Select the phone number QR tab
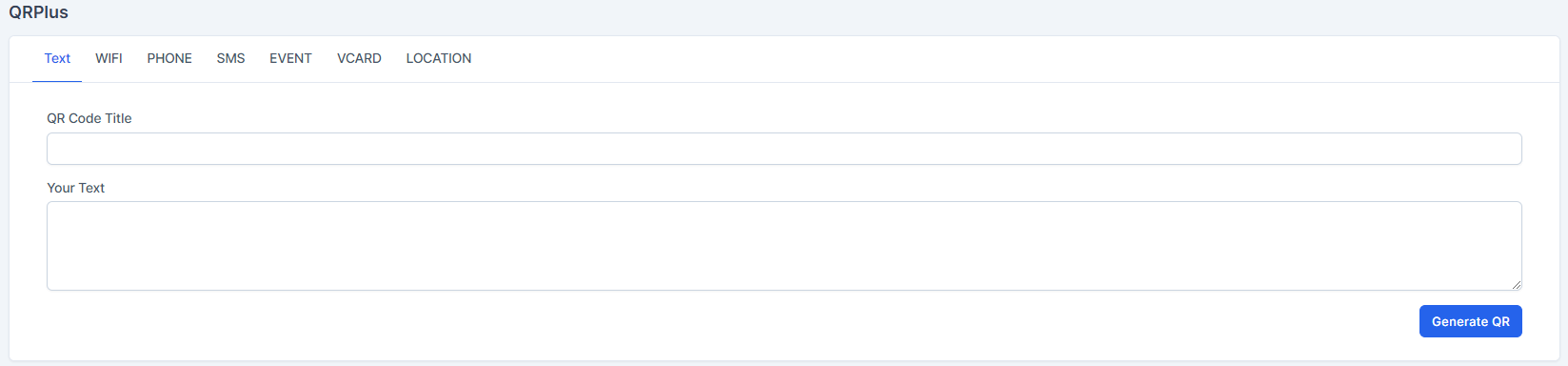1568x366 pixels. tap(169, 58)
